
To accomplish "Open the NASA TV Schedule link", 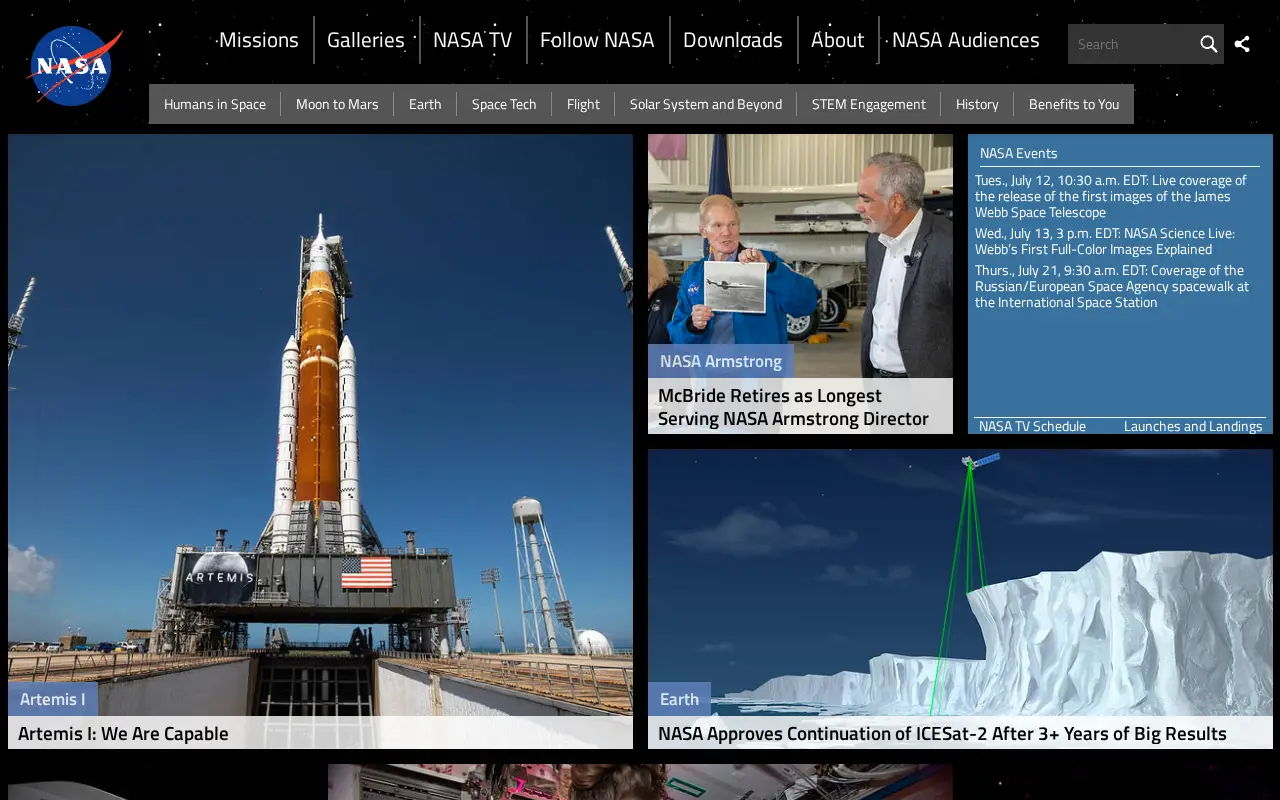I will pyautogui.click(x=1032, y=426).
